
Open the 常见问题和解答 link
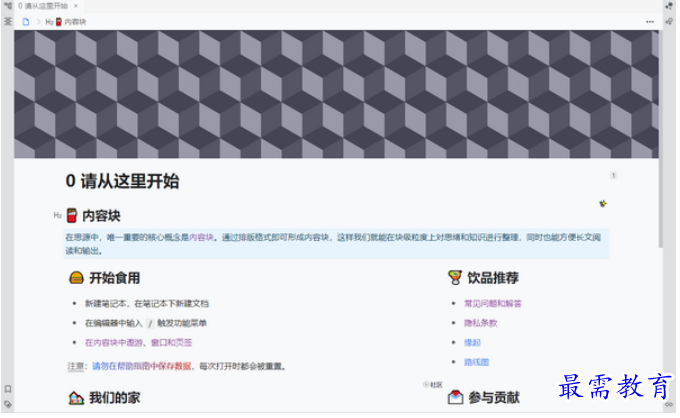coord(494,304)
